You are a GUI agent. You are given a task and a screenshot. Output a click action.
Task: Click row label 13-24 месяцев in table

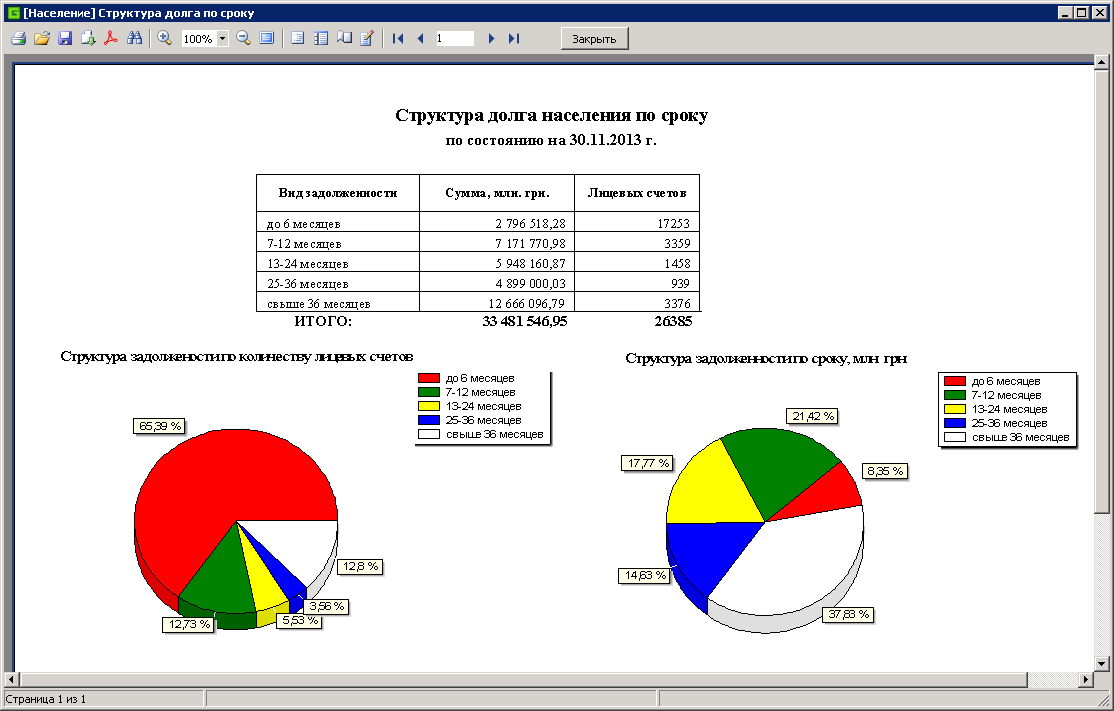(308, 264)
